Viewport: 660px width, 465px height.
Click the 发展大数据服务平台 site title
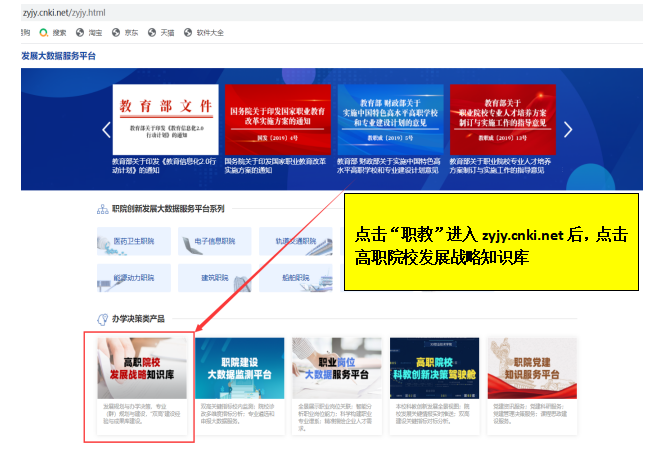pyautogui.click(x=59, y=56)
